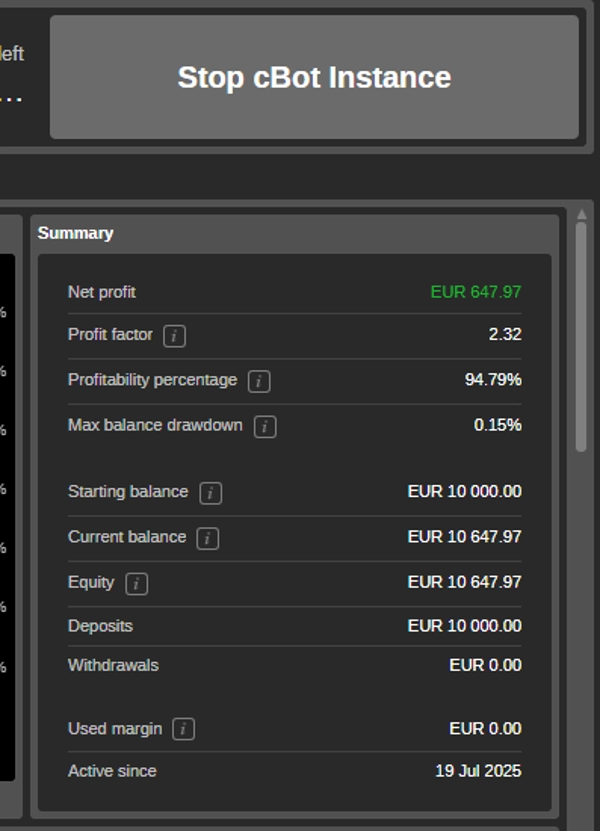Click the Equity amount EUR 10 647.97
Viewport: 600px width, 831px height.
pos(464,582)
